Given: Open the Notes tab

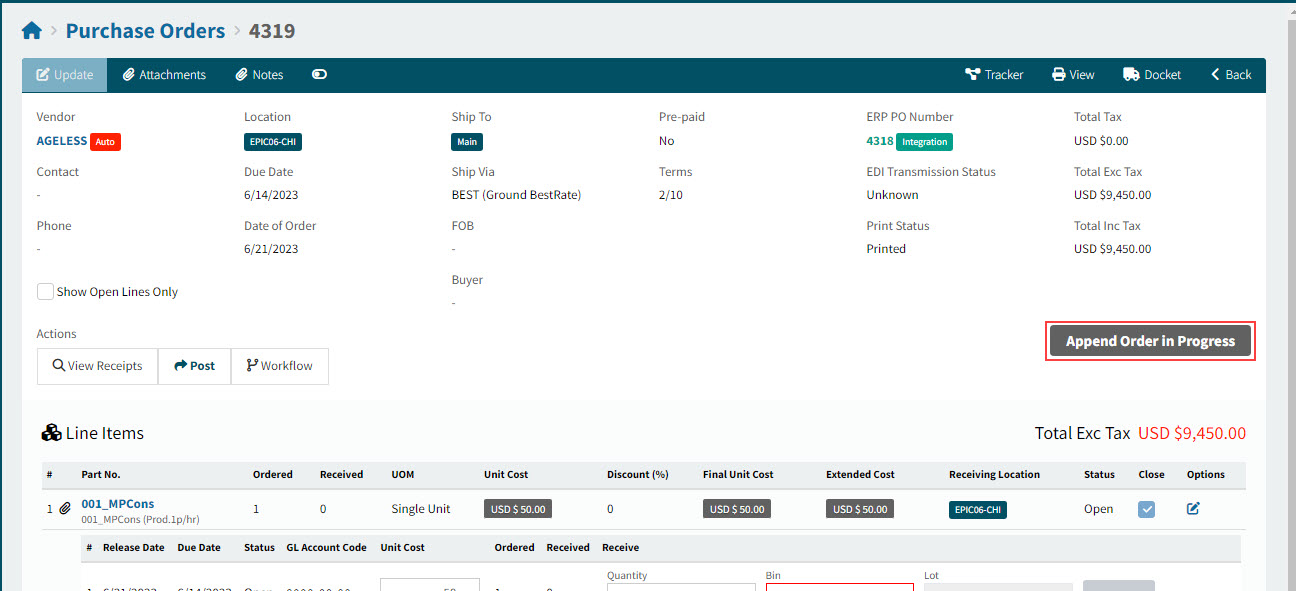Looking at the screenshot, I should pos(259,75).
